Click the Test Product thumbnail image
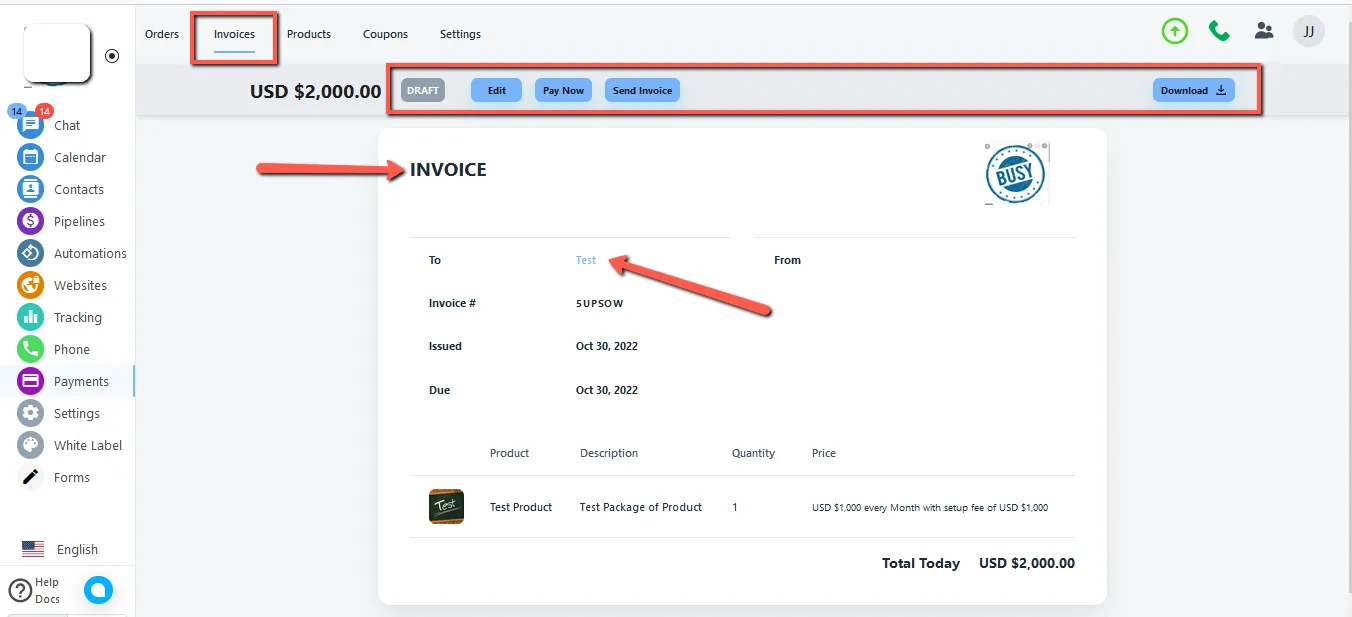Viewport: 1352px width, 617px height. (446, 506)
